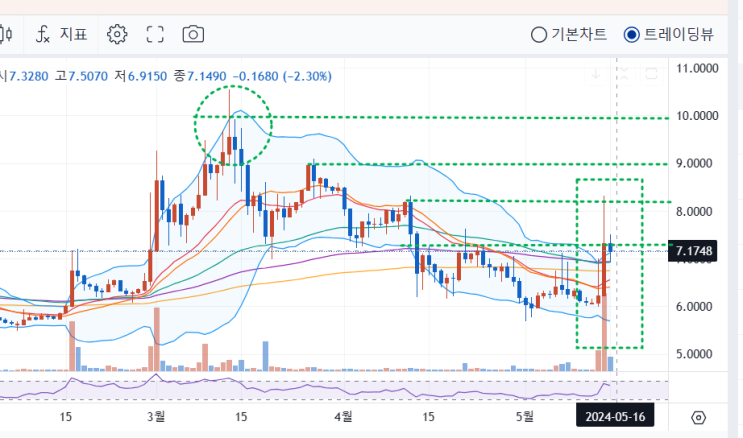Click the faded download arrow icon on chart
The image size is (743, 438).
(x=596, y=74)
